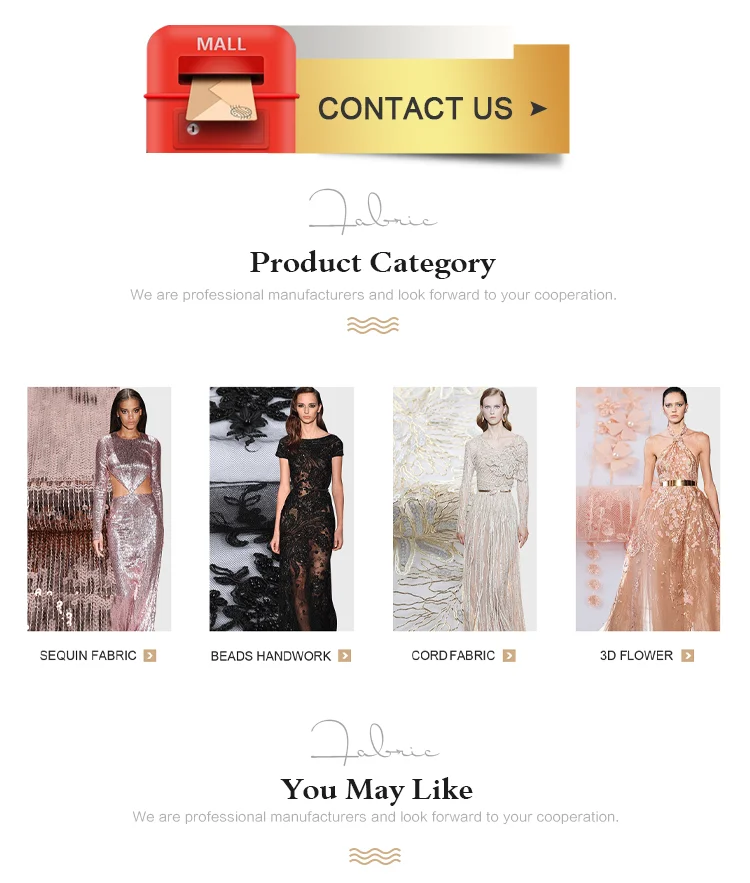
Task: Click the wavy gold divider under You May Like
Action: point(375,856)
